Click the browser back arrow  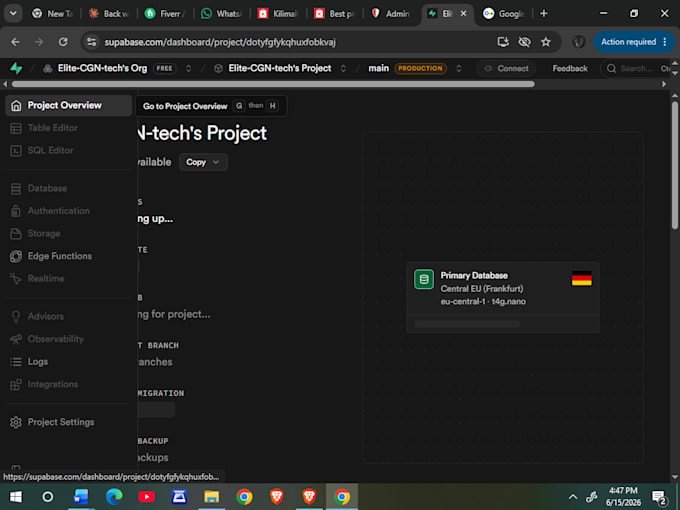[16, 42]
